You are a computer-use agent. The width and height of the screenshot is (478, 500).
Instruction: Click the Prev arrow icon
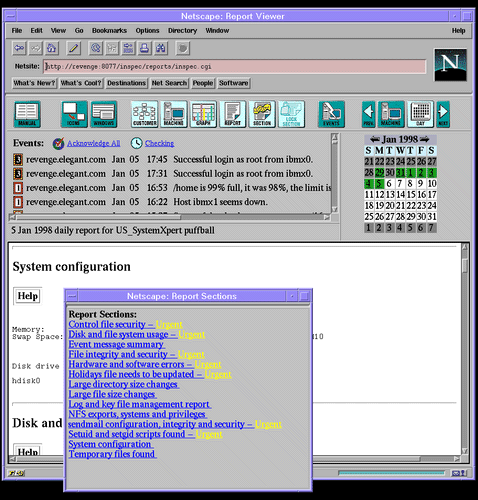click(368, 114)
